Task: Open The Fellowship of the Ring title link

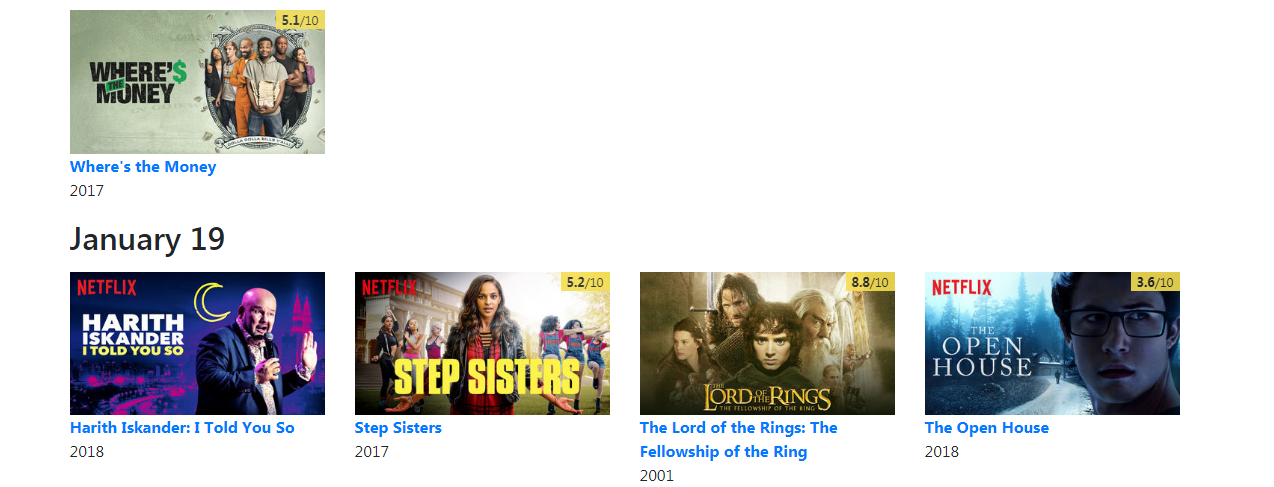Action: point(739,440)
